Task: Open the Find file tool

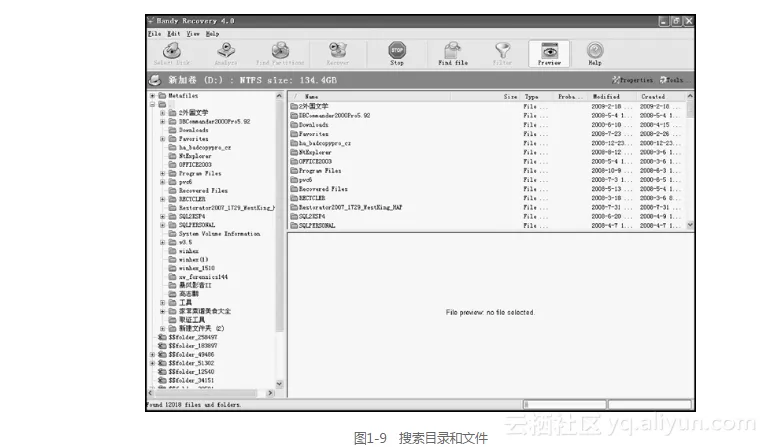Action: click(453, 53)
